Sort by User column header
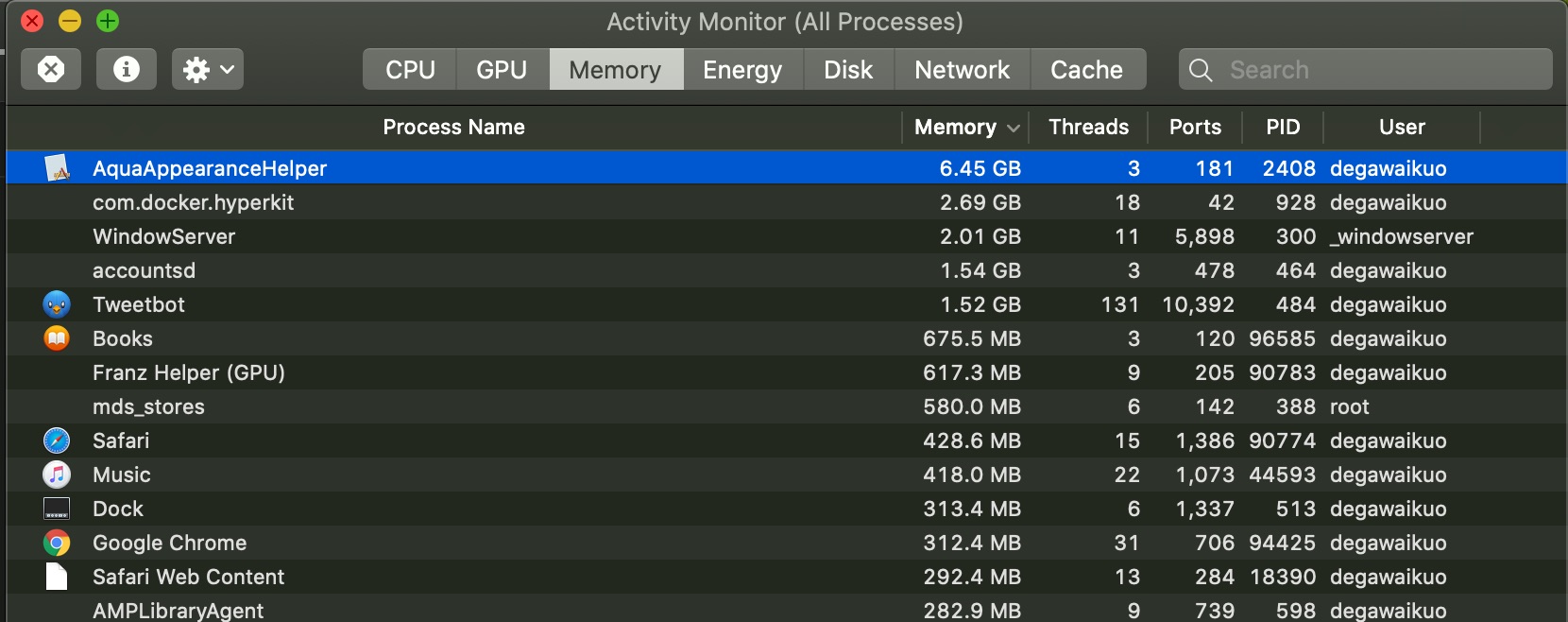1568x622 pixels. pos(1402,127)
